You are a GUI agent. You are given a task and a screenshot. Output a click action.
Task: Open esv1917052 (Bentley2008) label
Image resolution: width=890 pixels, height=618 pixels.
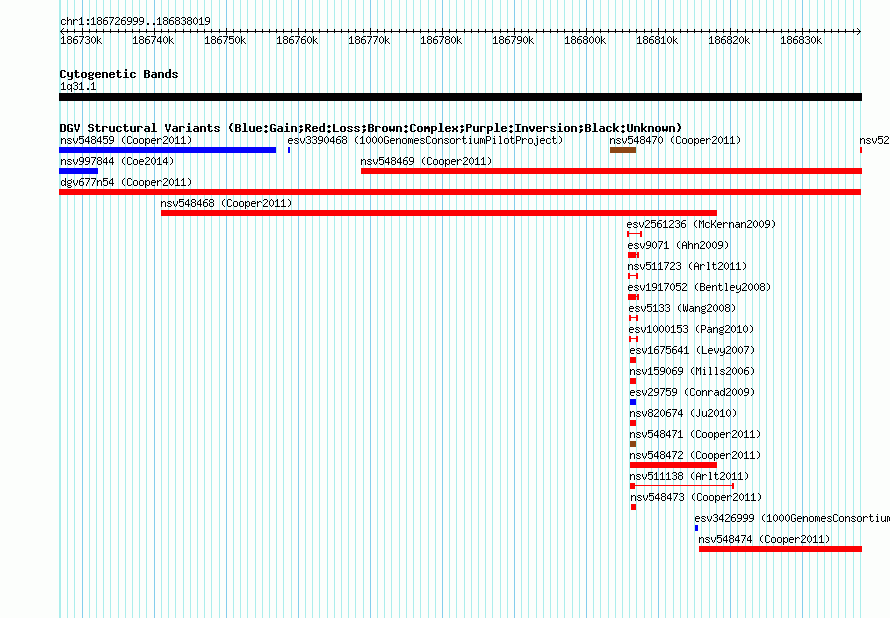[x=699, y=287]
